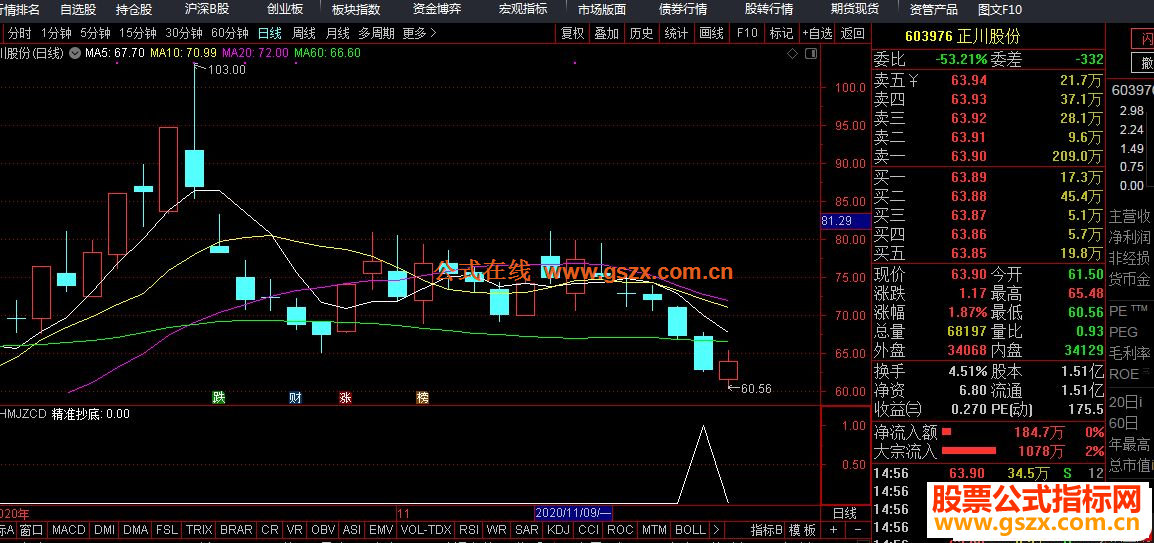
Task: Select the BRAR indicator tab
Action: pyautogui.click(x=236, y=530)
